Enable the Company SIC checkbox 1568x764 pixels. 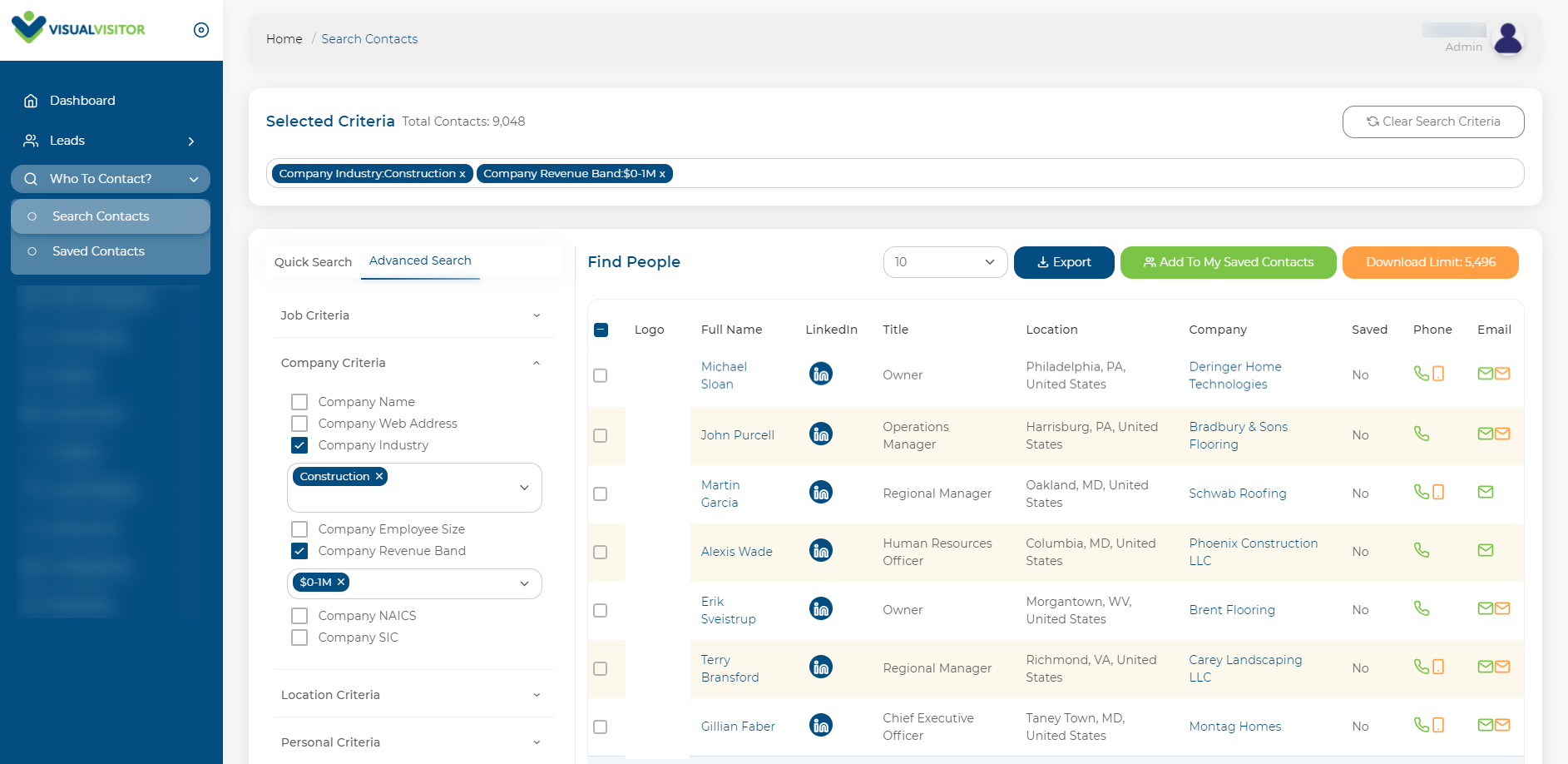pos(299,637)
